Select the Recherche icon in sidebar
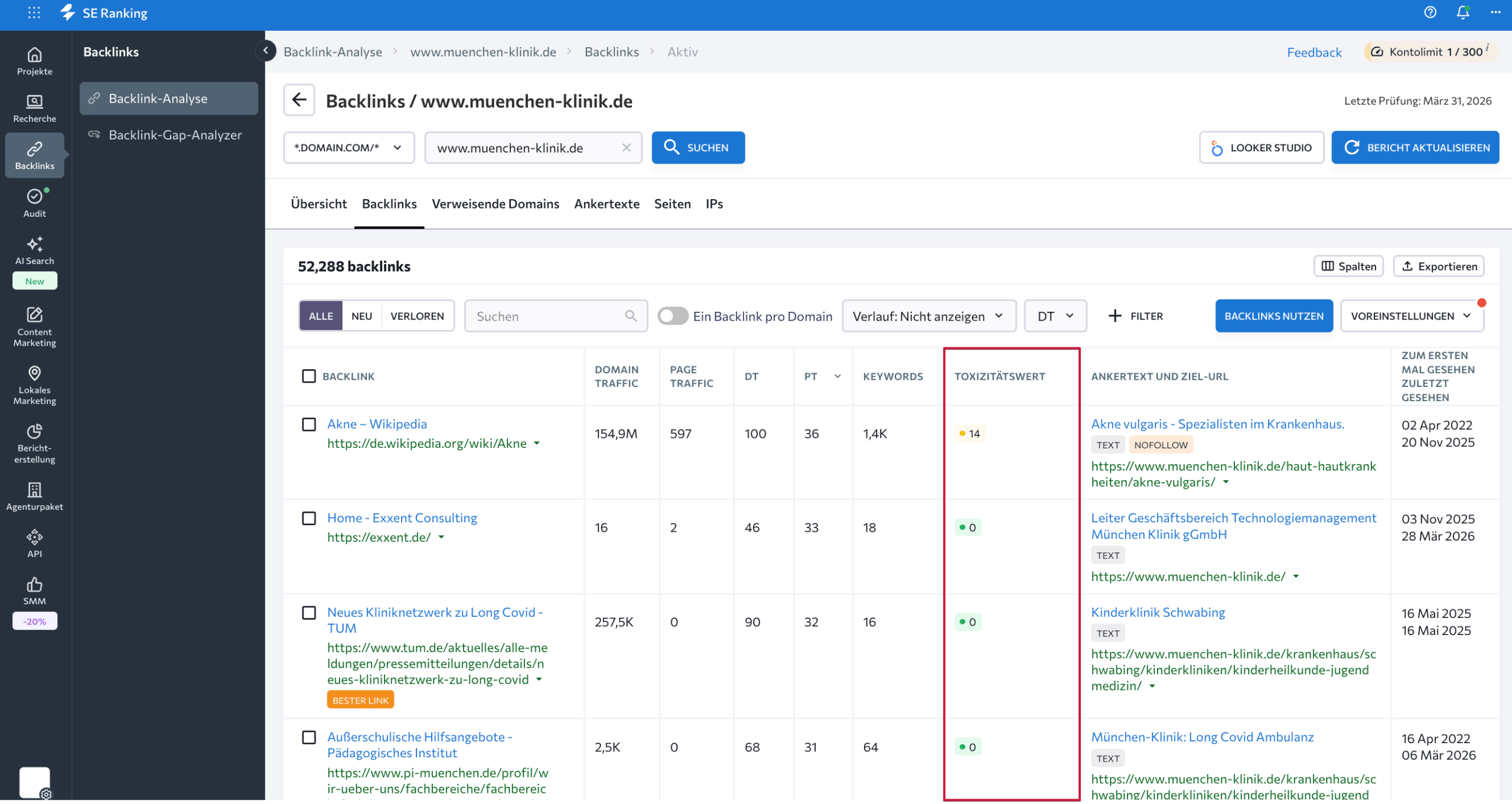Viewport: 1512px width, 804px height. (34, 107)
